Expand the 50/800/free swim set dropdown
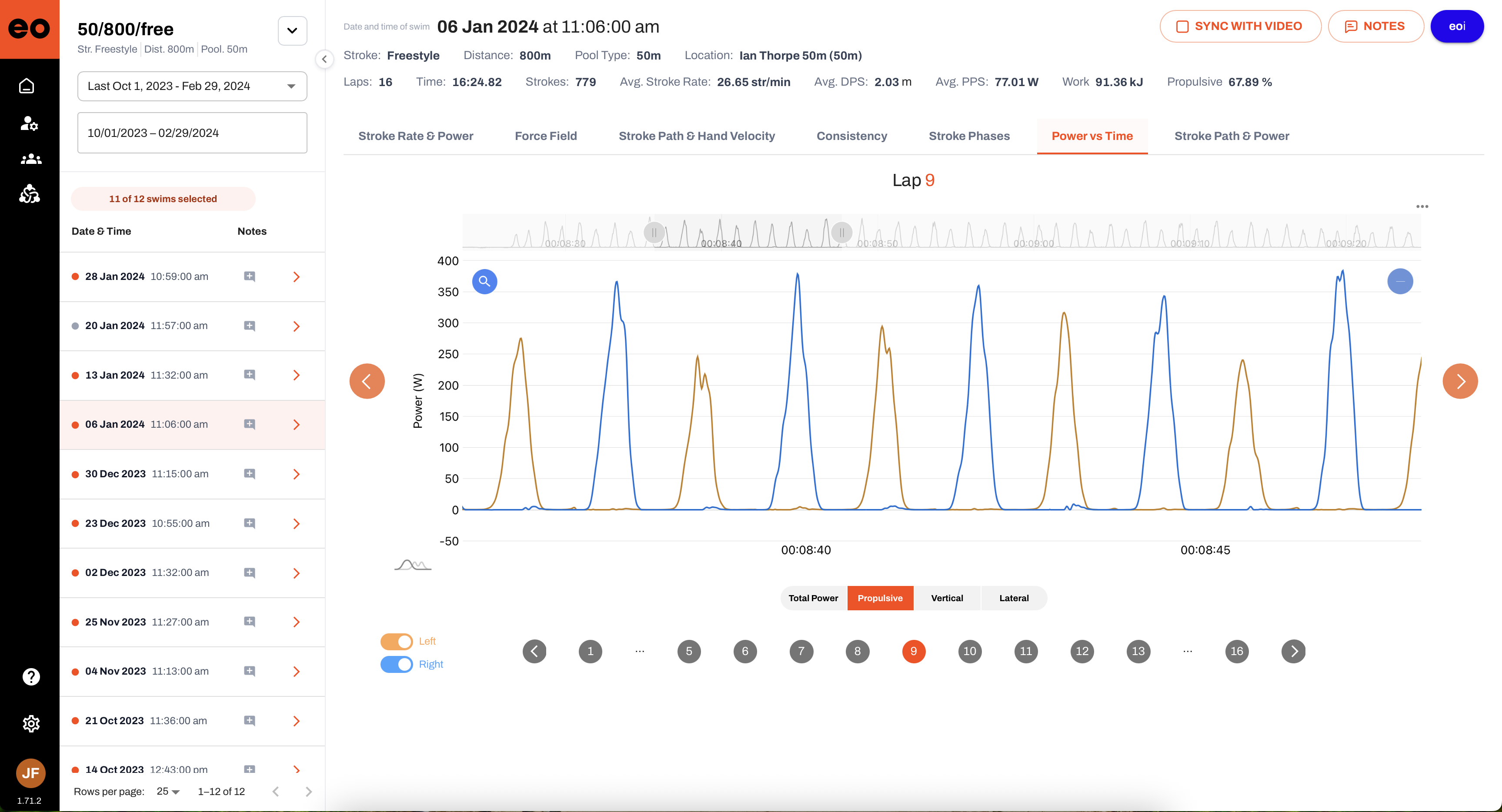The height and width of the screenshot is (812, 1502). (x=292, y=31)
